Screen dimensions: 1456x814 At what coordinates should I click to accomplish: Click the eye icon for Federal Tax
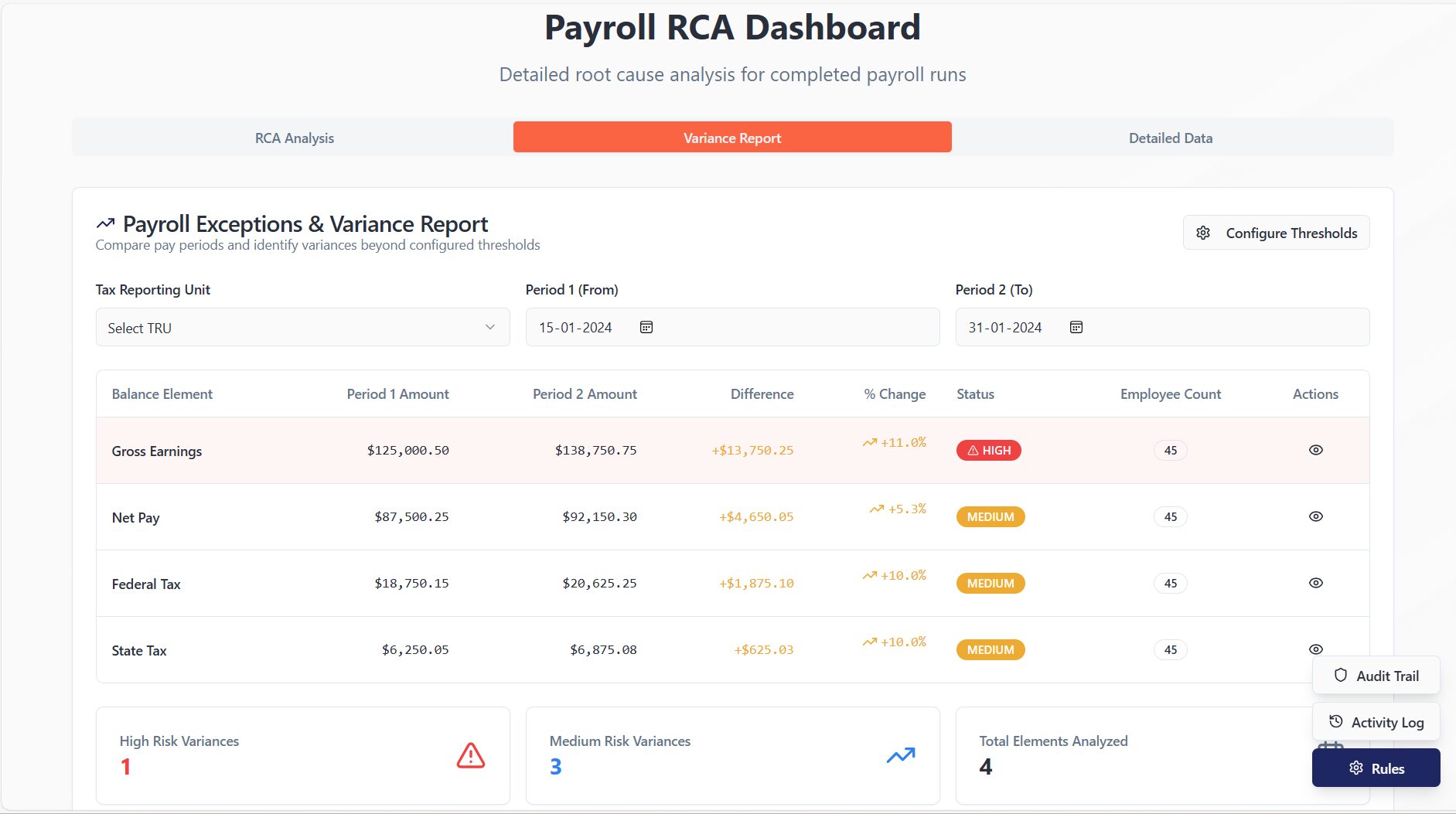(1315, 583)
